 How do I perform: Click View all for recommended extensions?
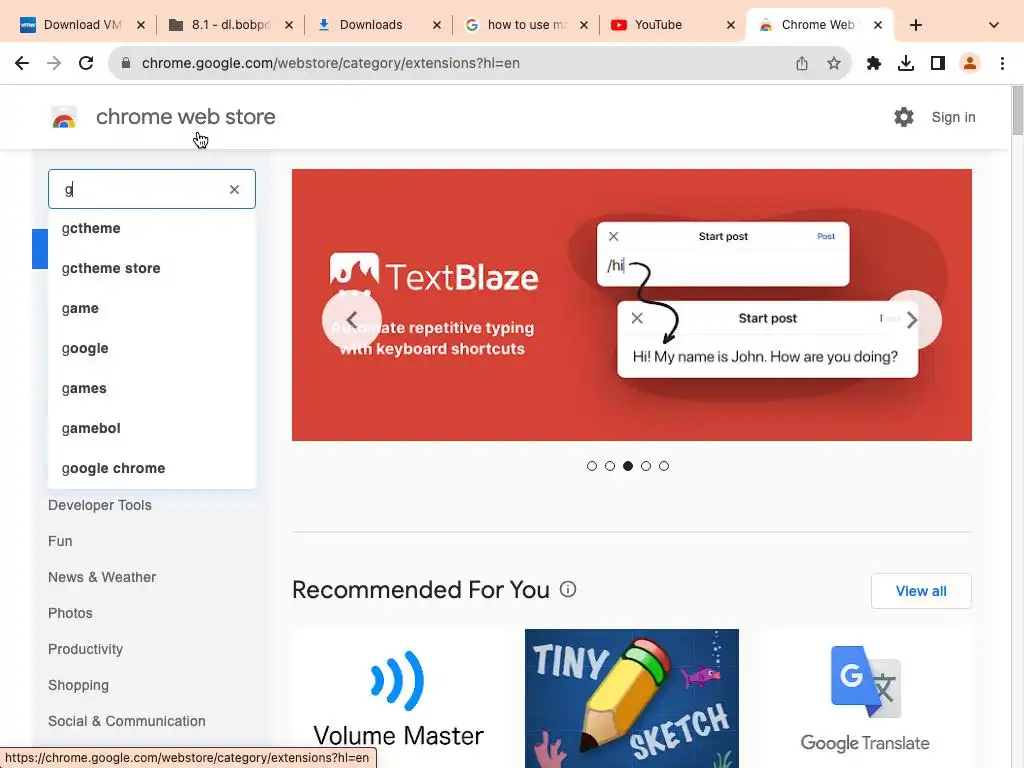tap(921, 591)
